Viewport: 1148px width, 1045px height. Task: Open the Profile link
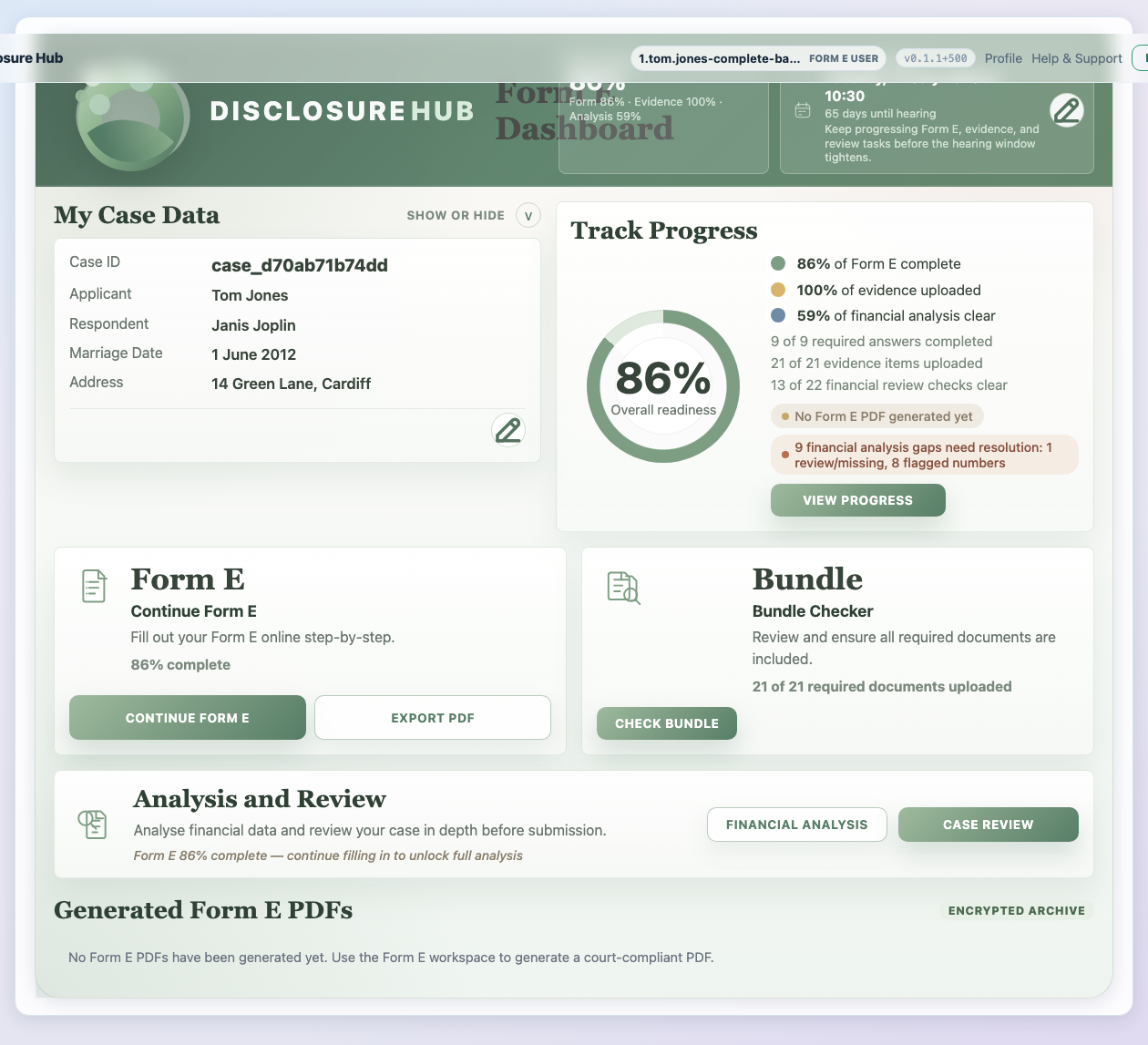click(1003, 58)
